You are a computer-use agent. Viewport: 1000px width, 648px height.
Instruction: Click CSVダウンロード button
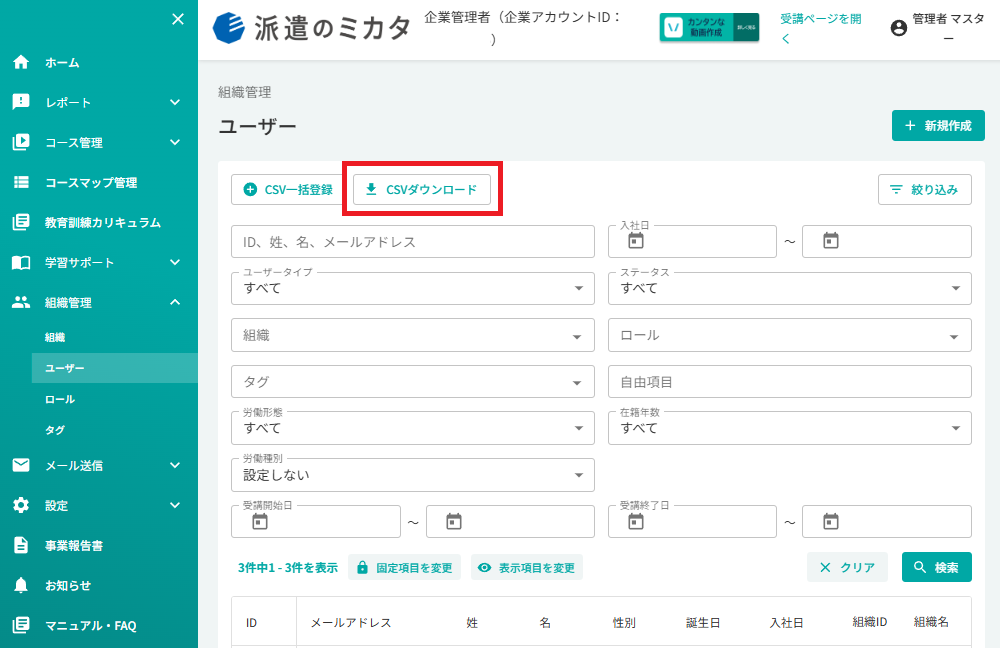coord(422,189)
